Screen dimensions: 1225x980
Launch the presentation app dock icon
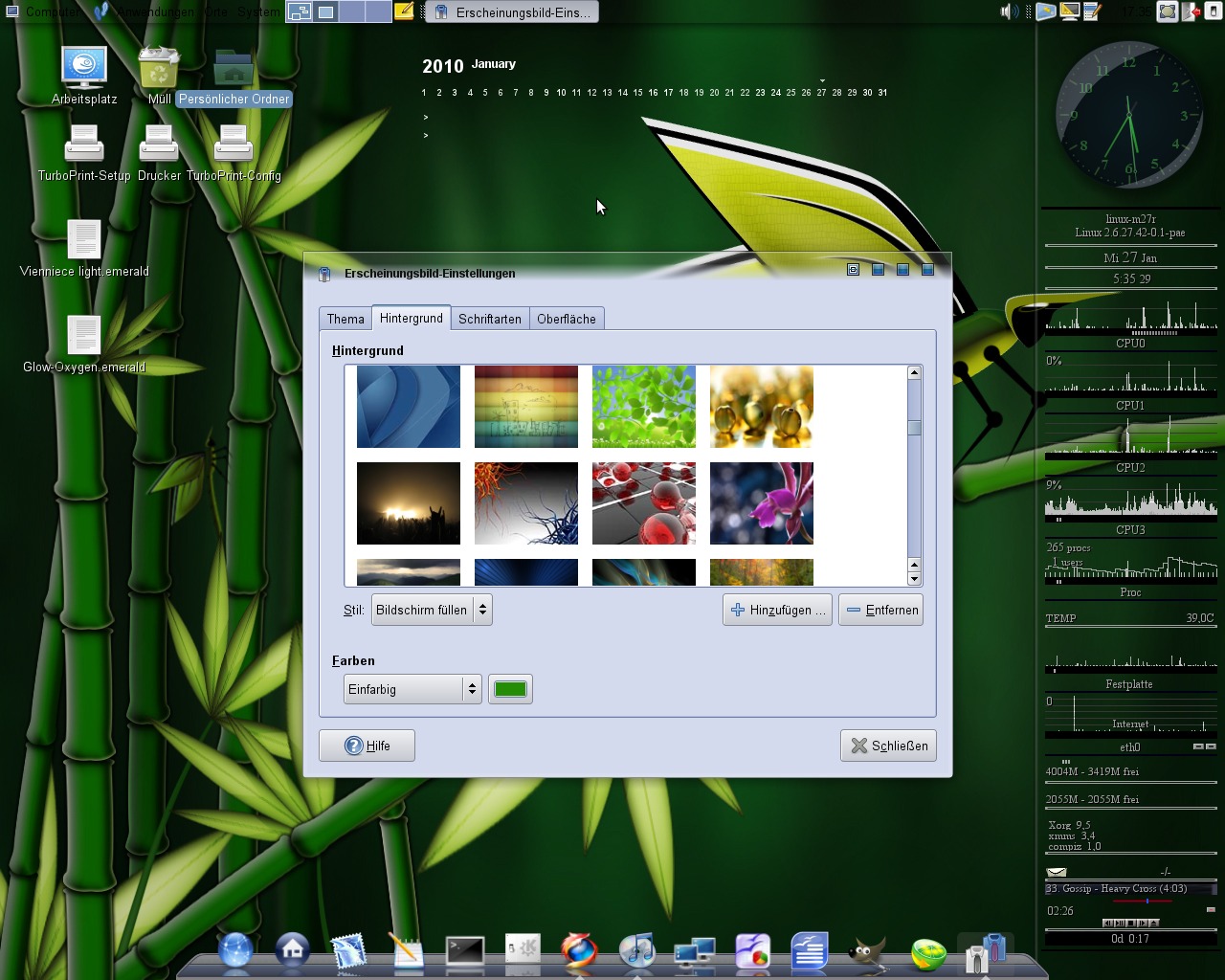[x=752, y=951]
